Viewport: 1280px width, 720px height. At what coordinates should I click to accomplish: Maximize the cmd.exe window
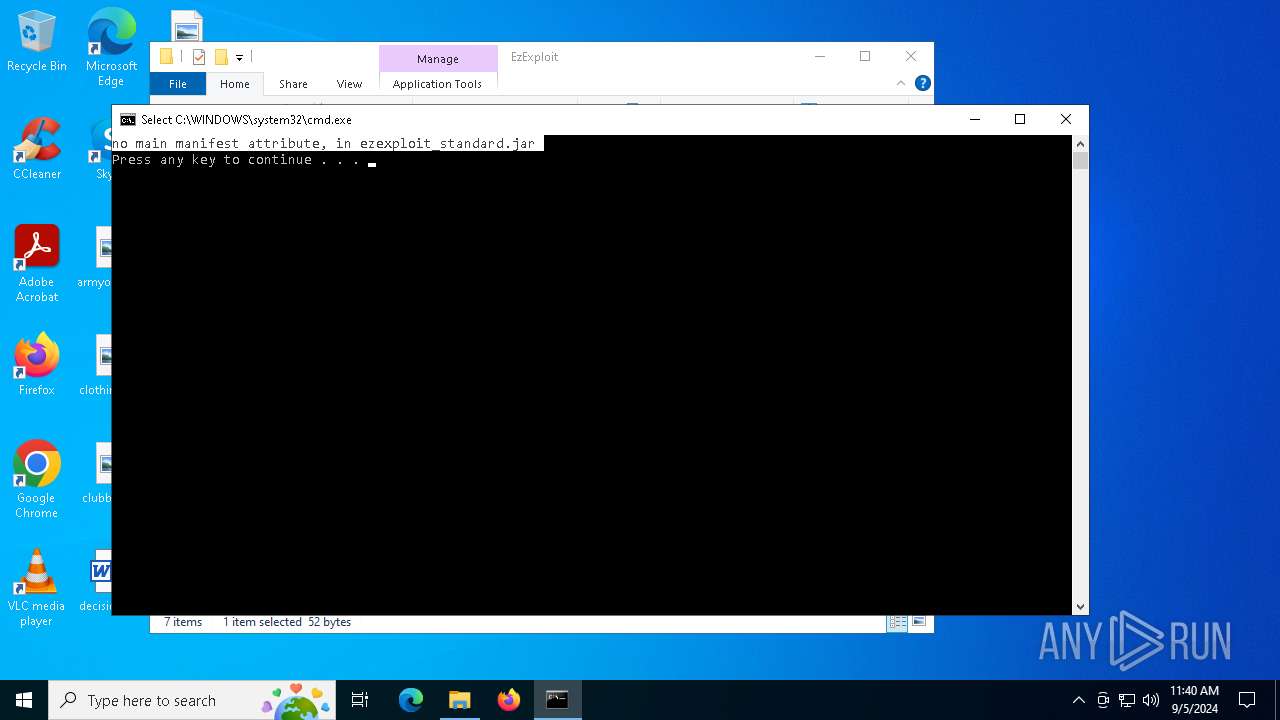pyautogui.click(x=1020, y=119)
